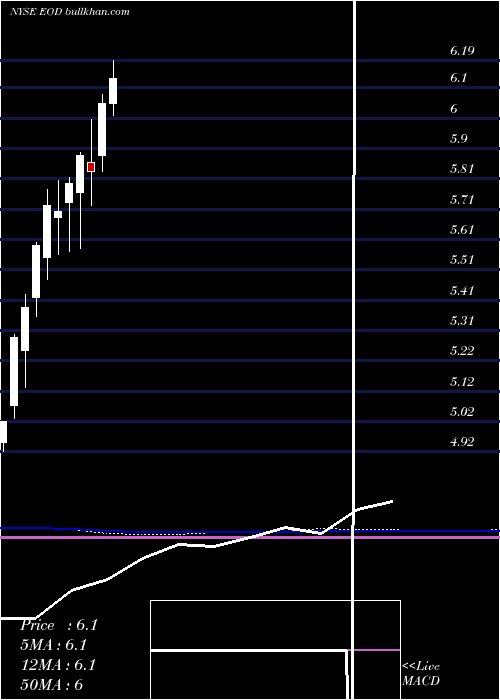Viewport: 500px width, 700px height.
Task: Click the 5.41 price axis label
Action: (462, 291)
